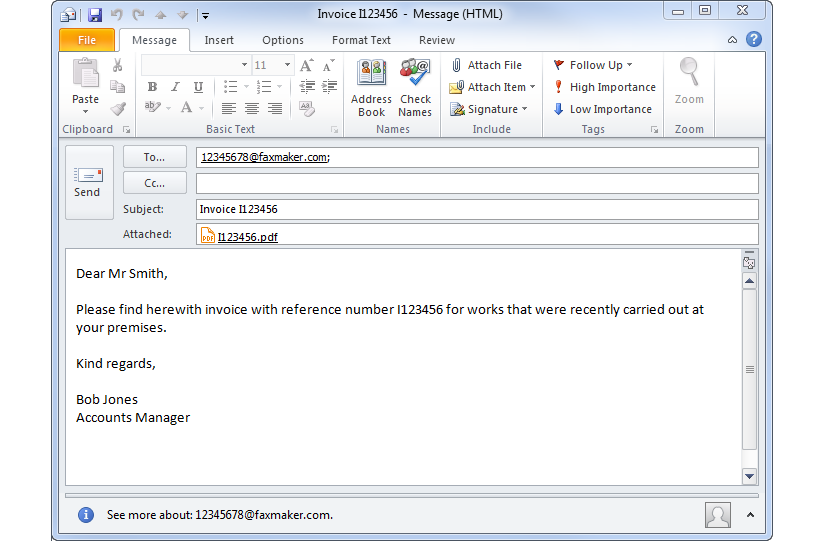This screenshot has height=541, width=825.
Task: Center the paragraph text
Action: click(x=251, y=108)
